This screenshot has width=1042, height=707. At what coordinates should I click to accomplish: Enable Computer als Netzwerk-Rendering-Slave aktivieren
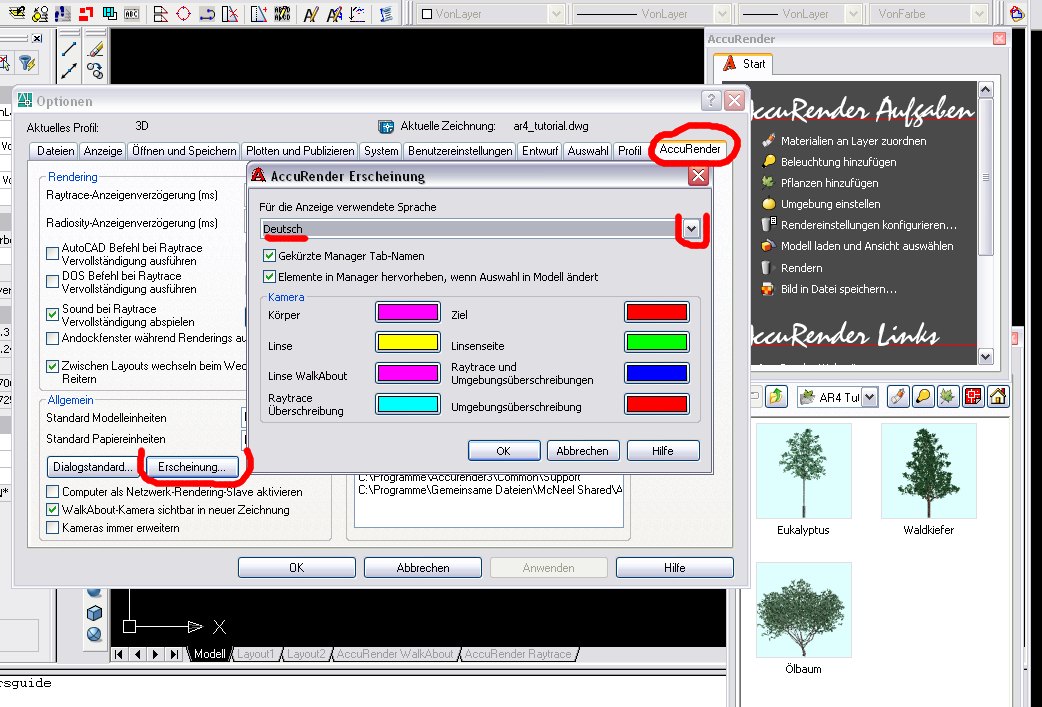coord(52,492)
